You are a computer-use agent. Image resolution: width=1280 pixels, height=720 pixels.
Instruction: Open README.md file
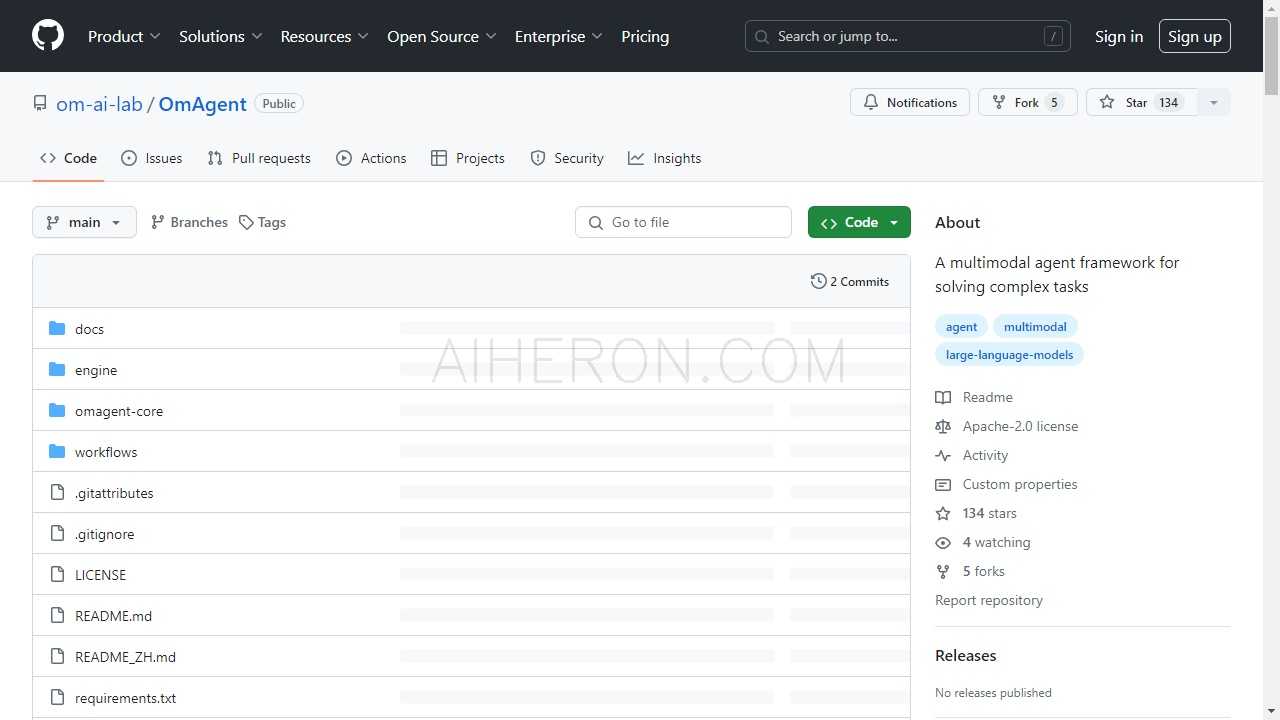(113, 616)
